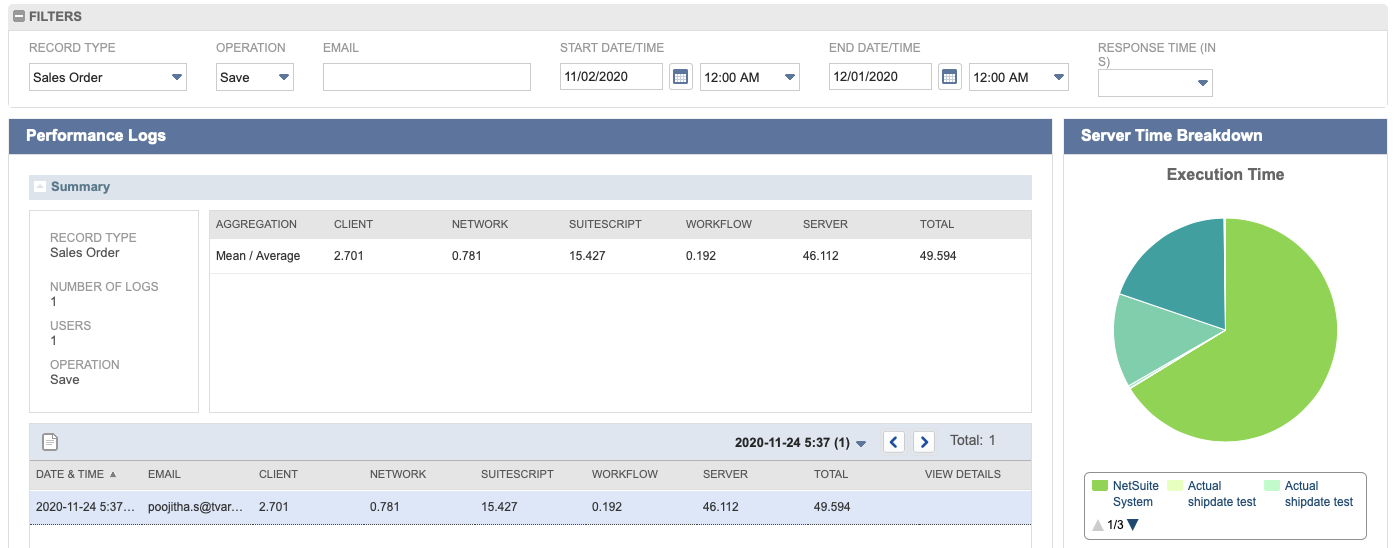Click the 15.427 SuiteScript value in log row
The width and height of the screenshot is (1398, 548).
coord(499,507)
